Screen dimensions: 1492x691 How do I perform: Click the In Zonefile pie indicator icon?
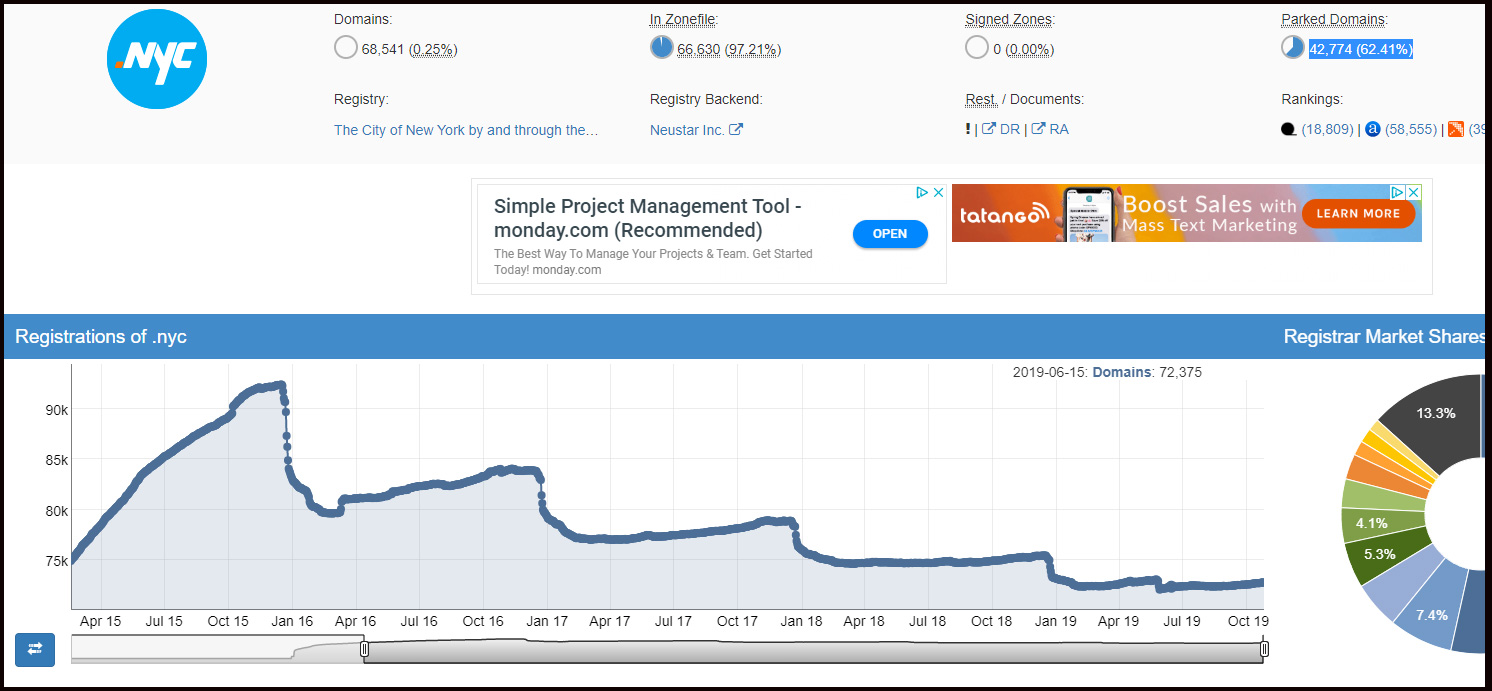661,48
